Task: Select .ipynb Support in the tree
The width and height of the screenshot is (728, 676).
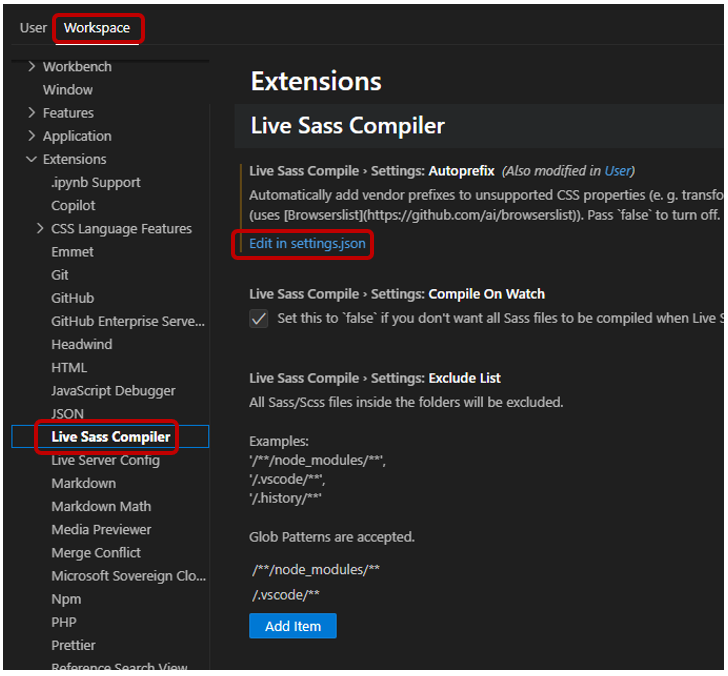Action: tap(96, 182)
